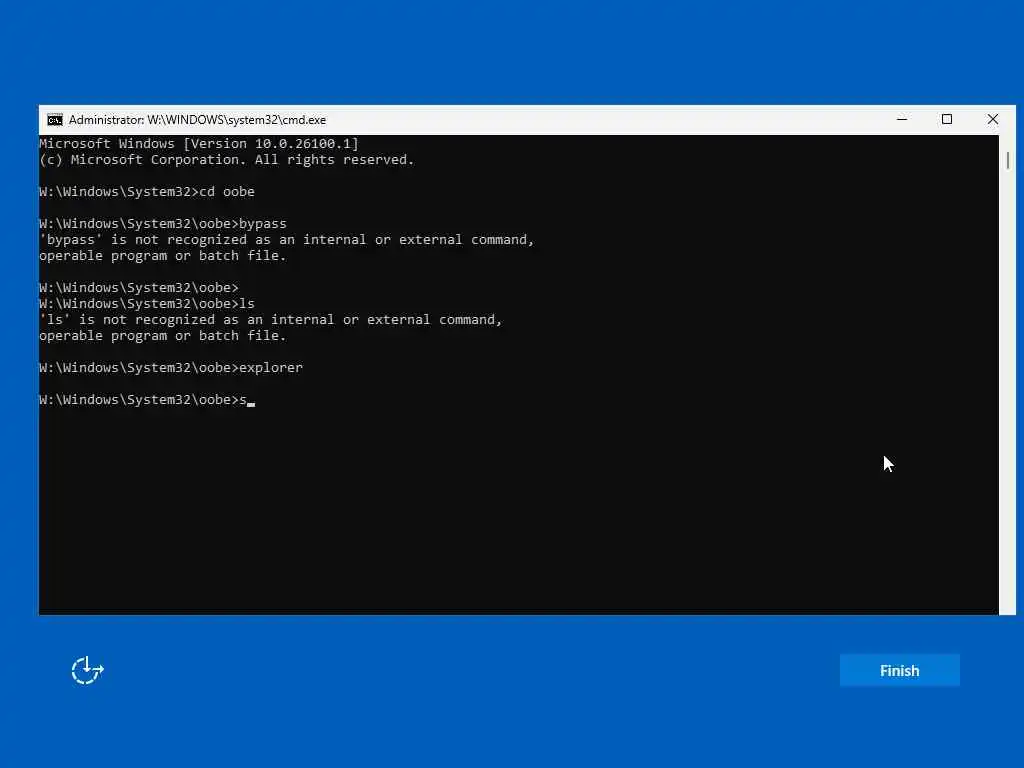The image size is (1024, 768).
Task: Click the line ending with 'oobe>ls'
Action: click(147, 304)
